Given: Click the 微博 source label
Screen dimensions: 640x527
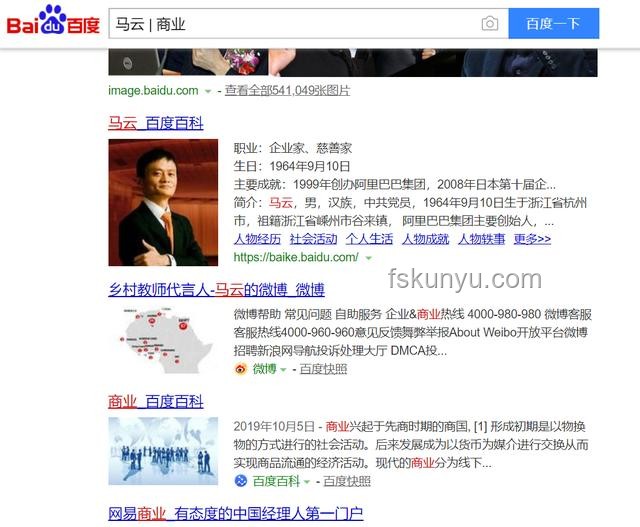Looking at the screenshot, I should (x=264, y=369).
